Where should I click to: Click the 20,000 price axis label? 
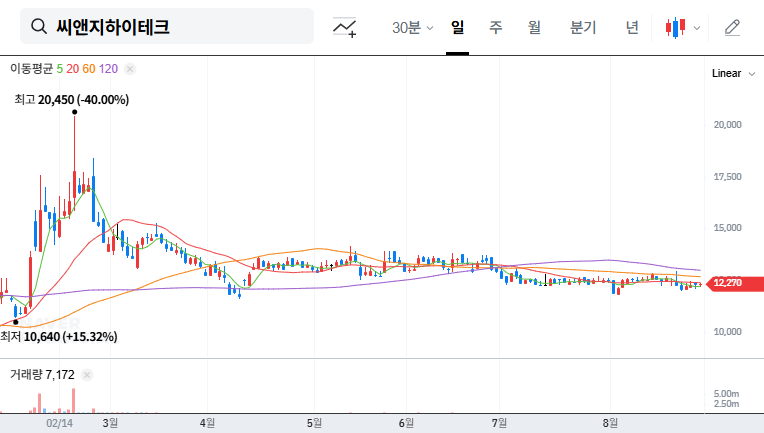click(727, 125)
